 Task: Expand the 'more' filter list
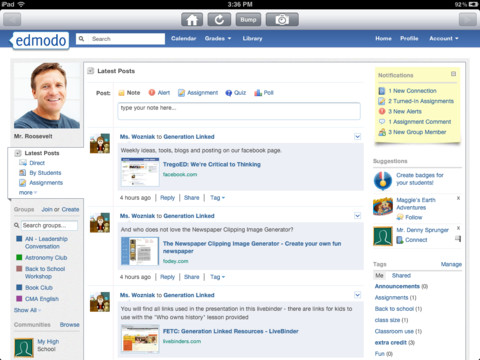[x=28, y=193]
